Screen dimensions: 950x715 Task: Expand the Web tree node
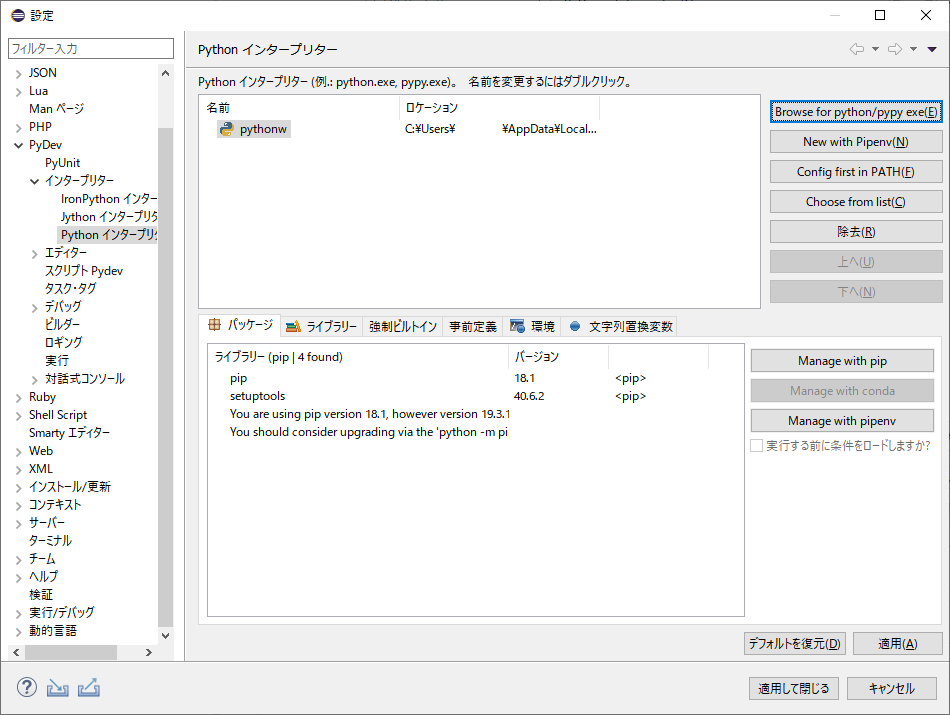(x=19, y=452)
